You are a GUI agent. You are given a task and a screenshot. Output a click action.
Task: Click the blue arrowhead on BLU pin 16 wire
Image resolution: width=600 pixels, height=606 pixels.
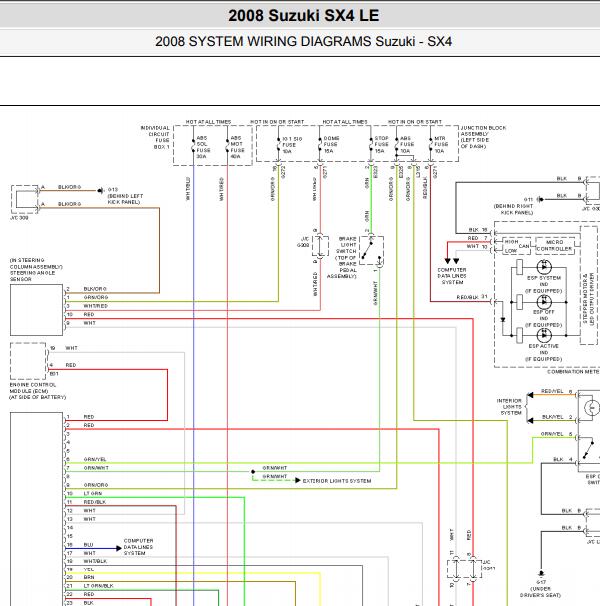119,548
